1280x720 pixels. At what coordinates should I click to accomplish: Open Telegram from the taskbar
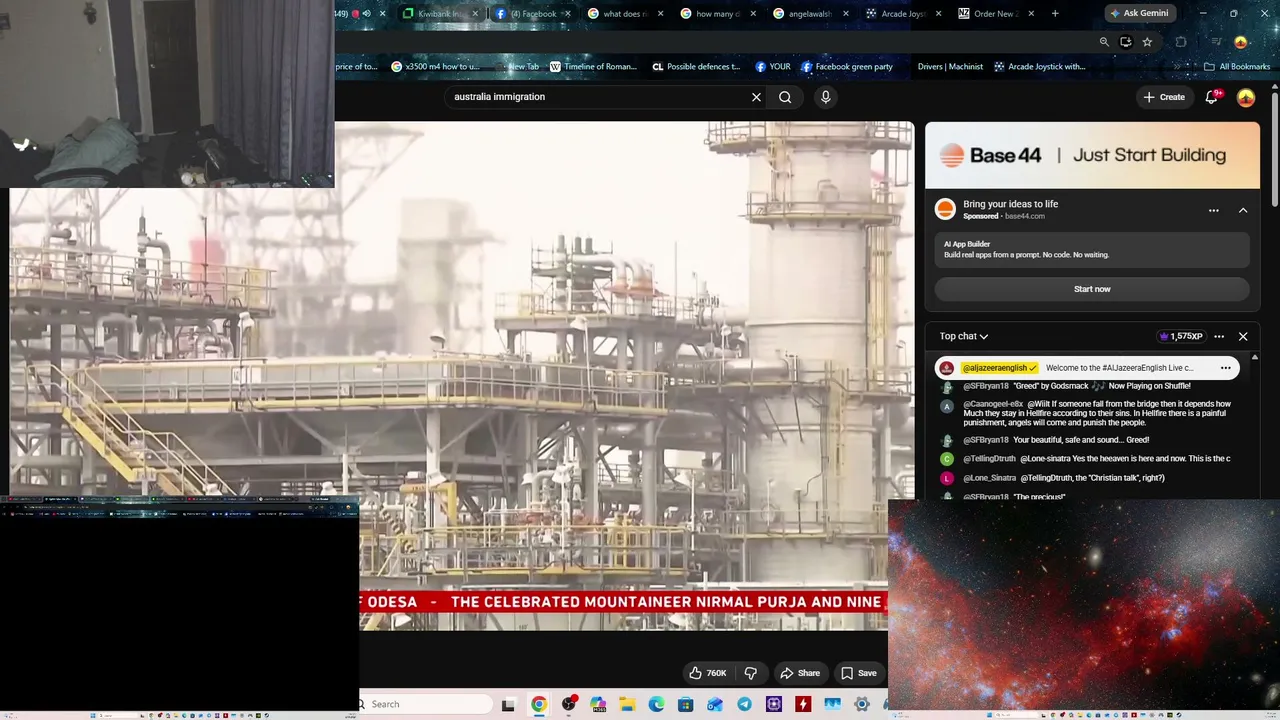pyautogui.click(x=744, y=704)
